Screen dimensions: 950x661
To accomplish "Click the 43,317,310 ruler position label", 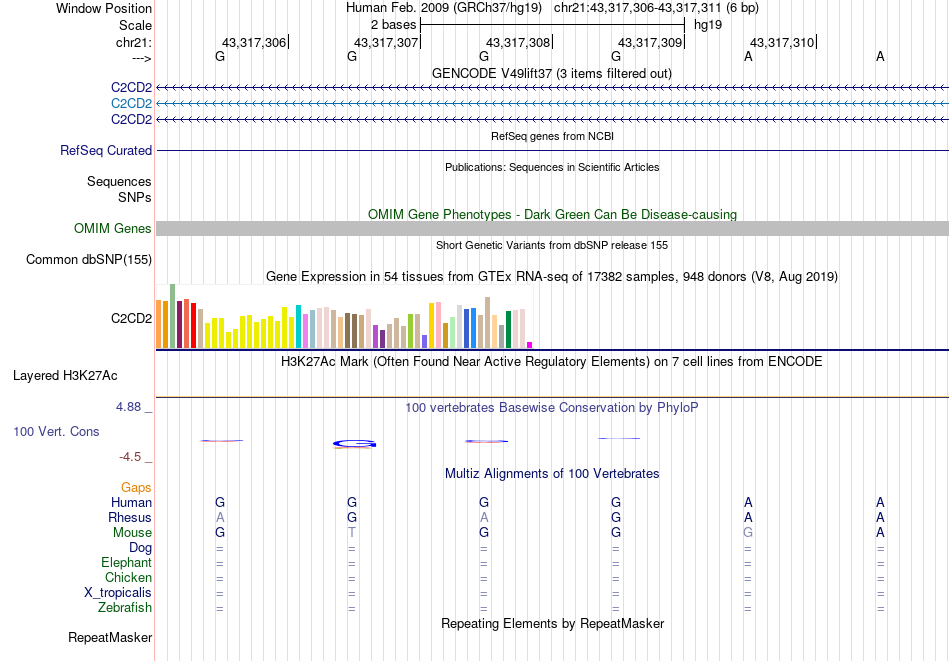I will (x=782, y=42).
